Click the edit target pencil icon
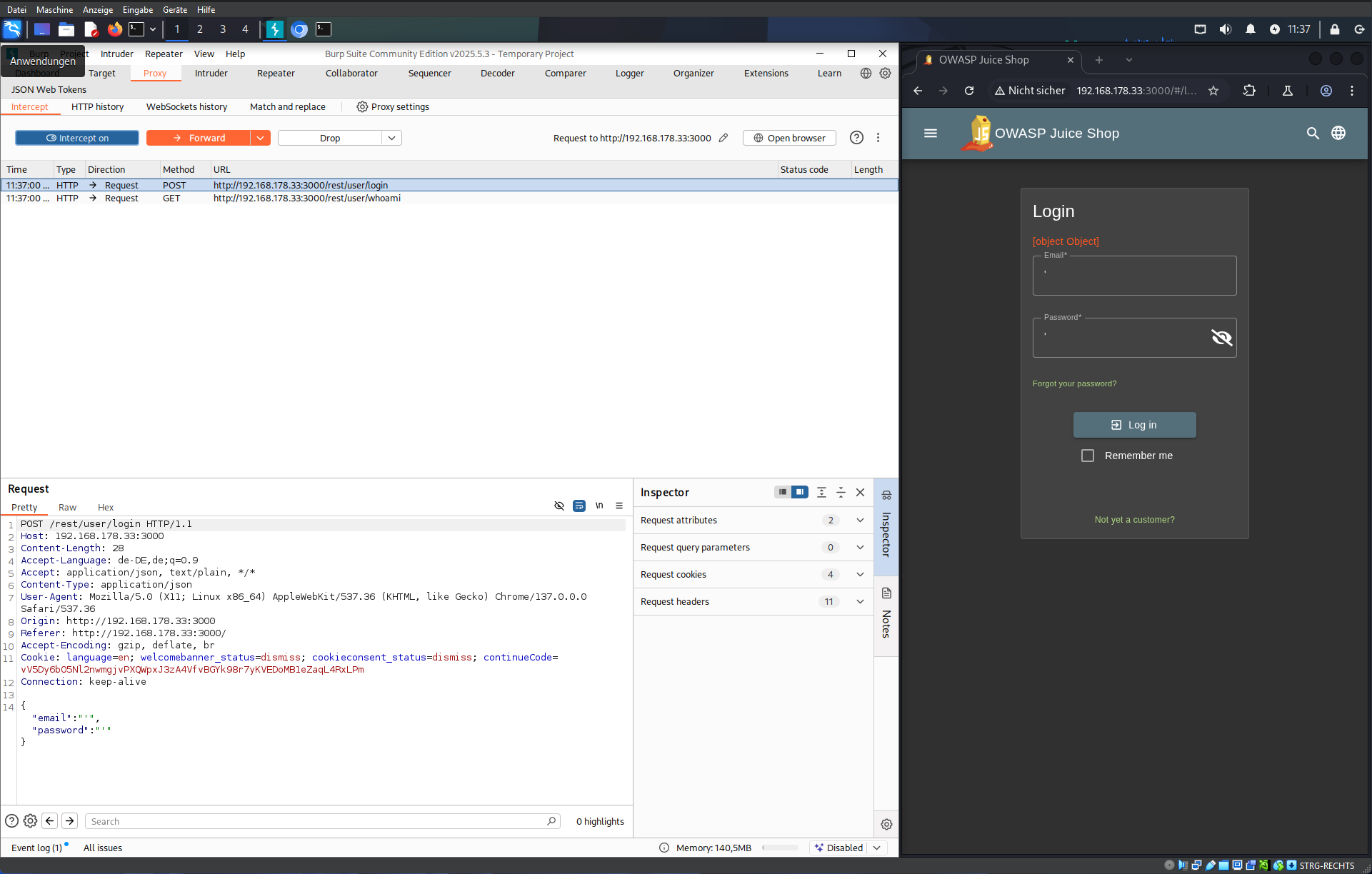 pyautogui.click(x=723, y=138)
